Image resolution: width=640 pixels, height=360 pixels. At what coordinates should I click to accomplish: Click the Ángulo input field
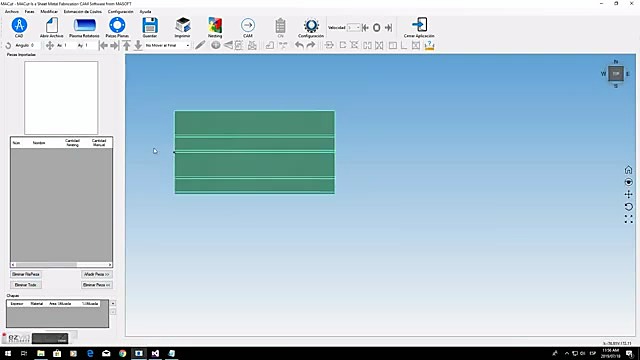(x=36, y=45)
